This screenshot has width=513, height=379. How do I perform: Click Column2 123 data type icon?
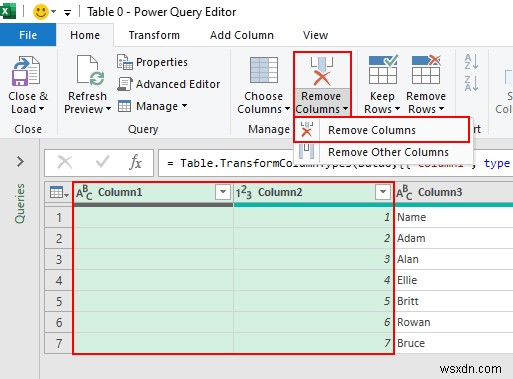244,193
